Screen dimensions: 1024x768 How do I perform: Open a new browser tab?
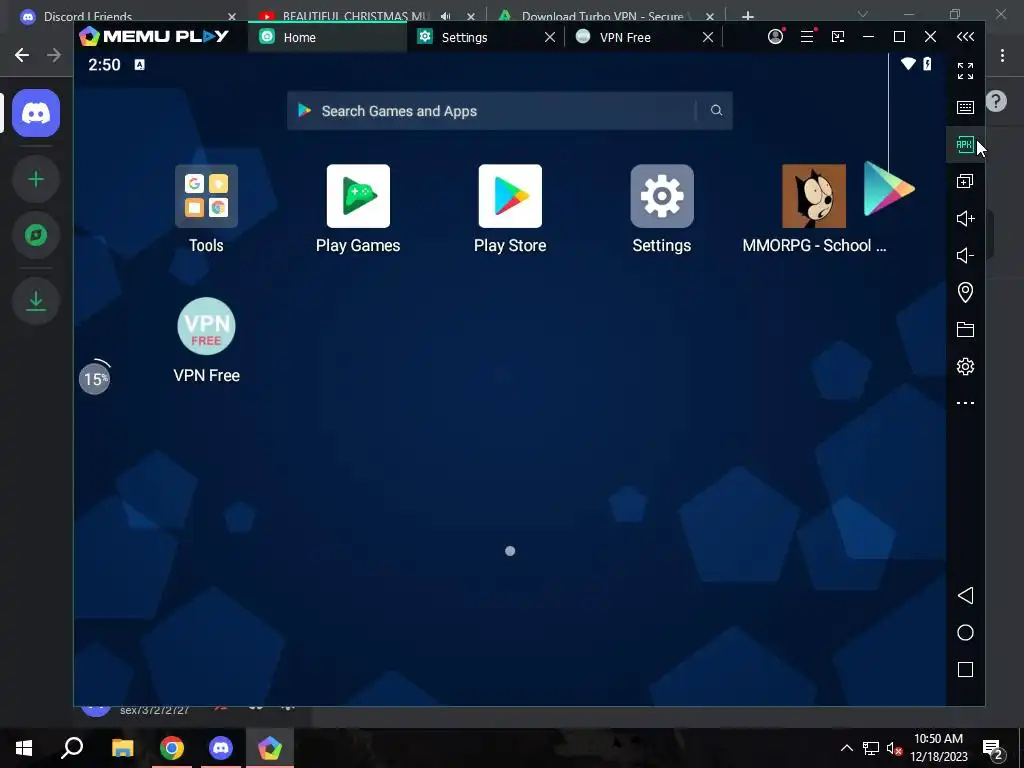pos(748,16)
